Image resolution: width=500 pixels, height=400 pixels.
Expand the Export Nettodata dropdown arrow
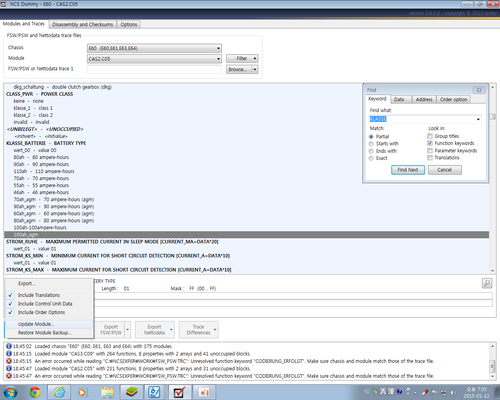coord(171,330)
